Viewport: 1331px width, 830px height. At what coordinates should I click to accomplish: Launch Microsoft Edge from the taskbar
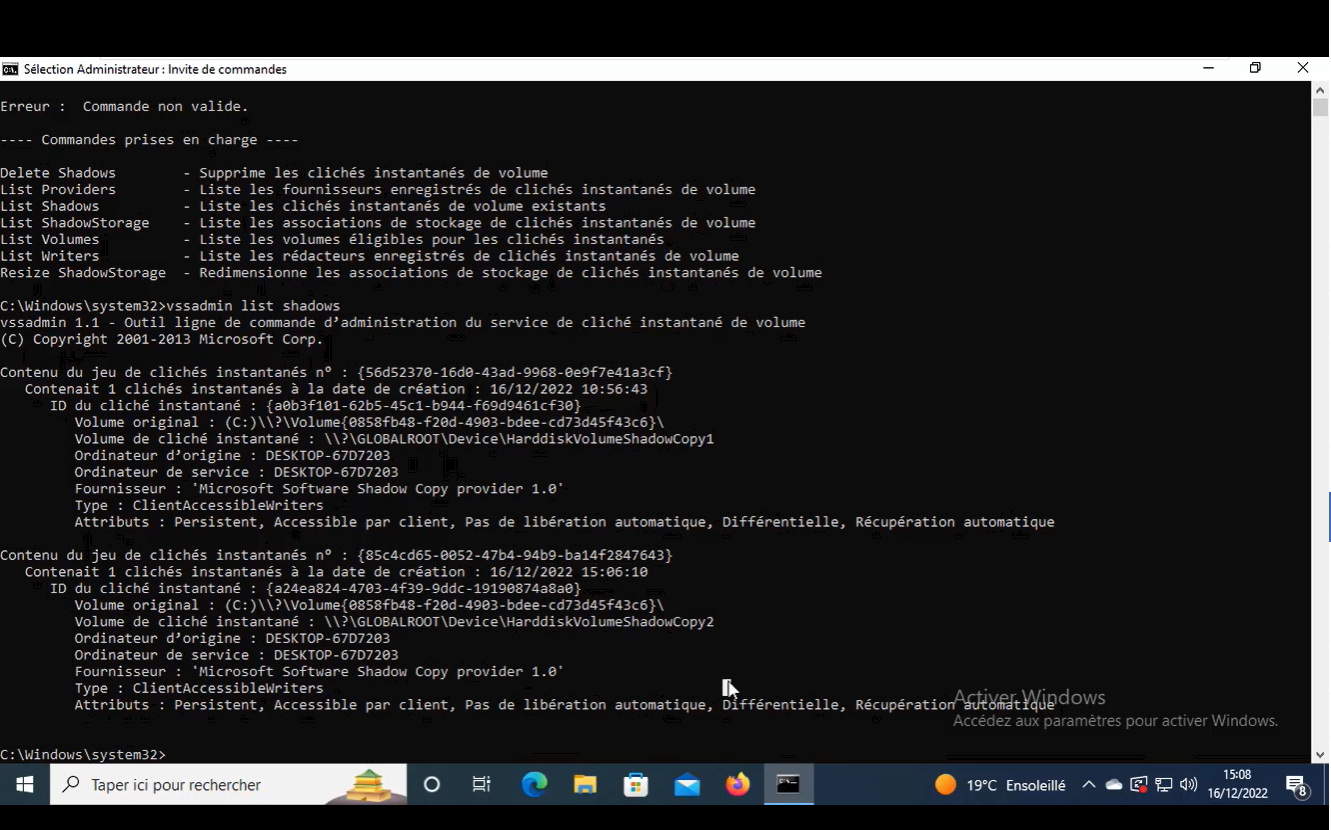[x=534, y=785]
